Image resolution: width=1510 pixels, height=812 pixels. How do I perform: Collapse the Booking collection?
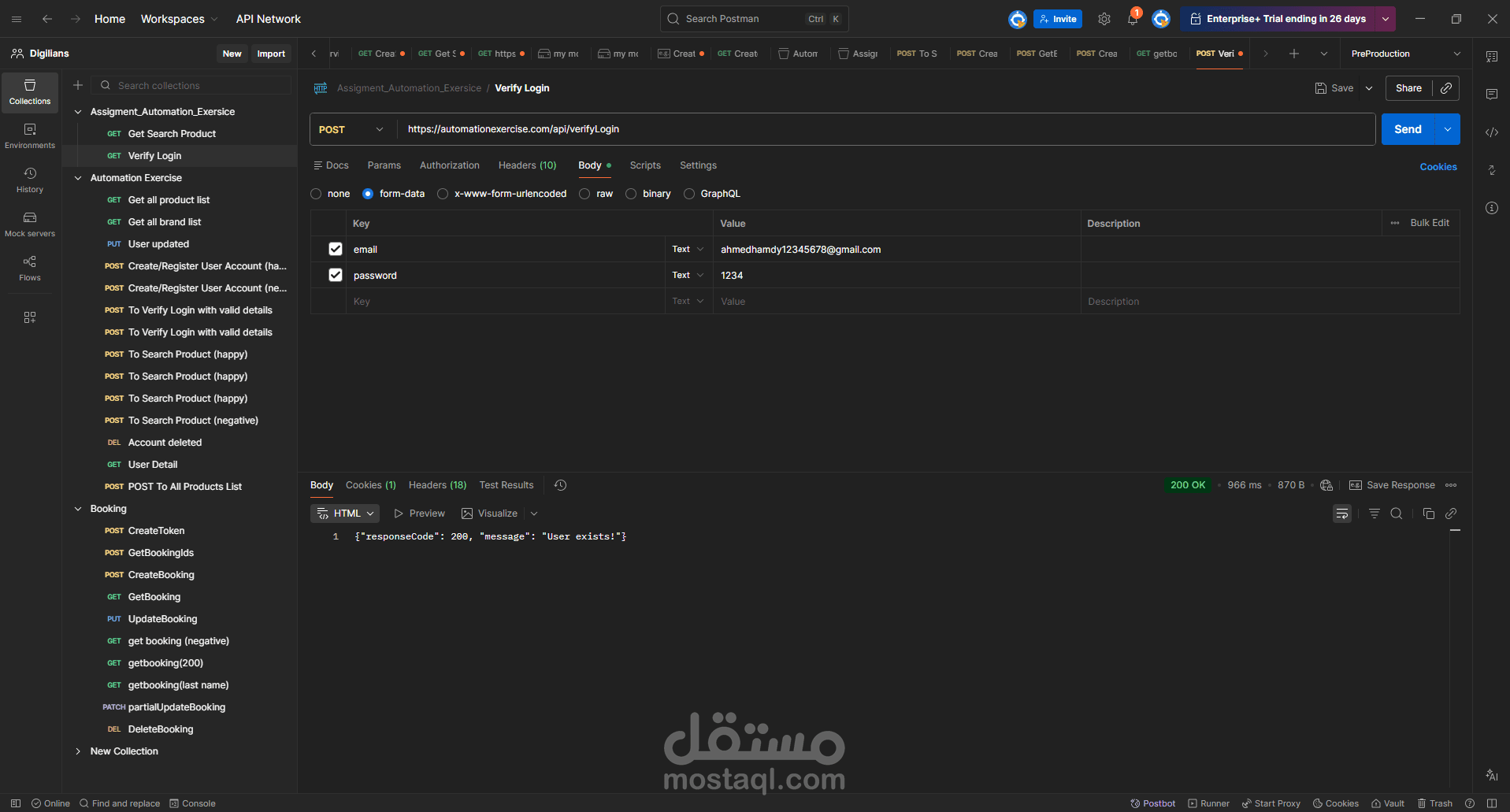pyautogui.click(x=78, y=509)
